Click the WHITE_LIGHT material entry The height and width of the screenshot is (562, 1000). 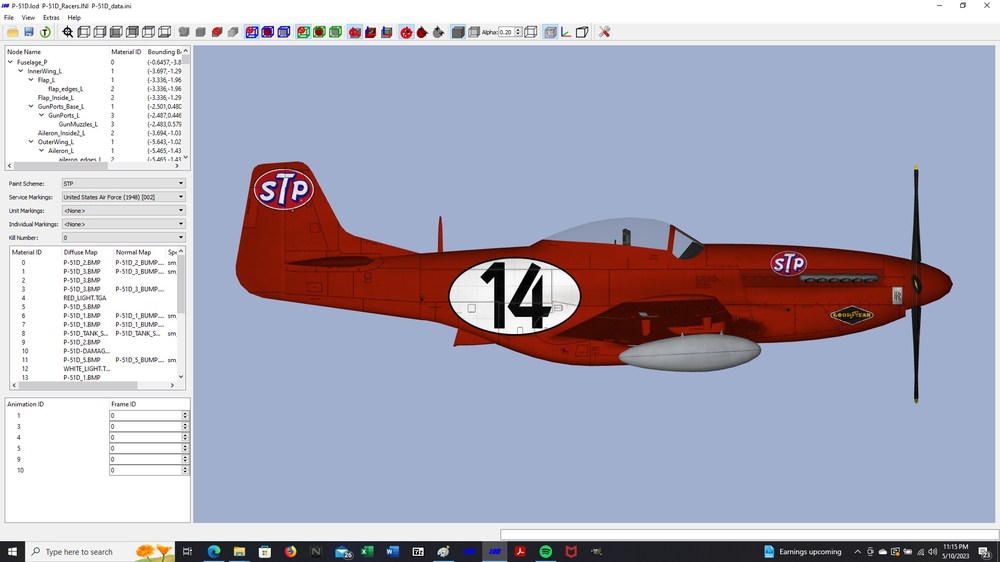click(x=87, y=369)
